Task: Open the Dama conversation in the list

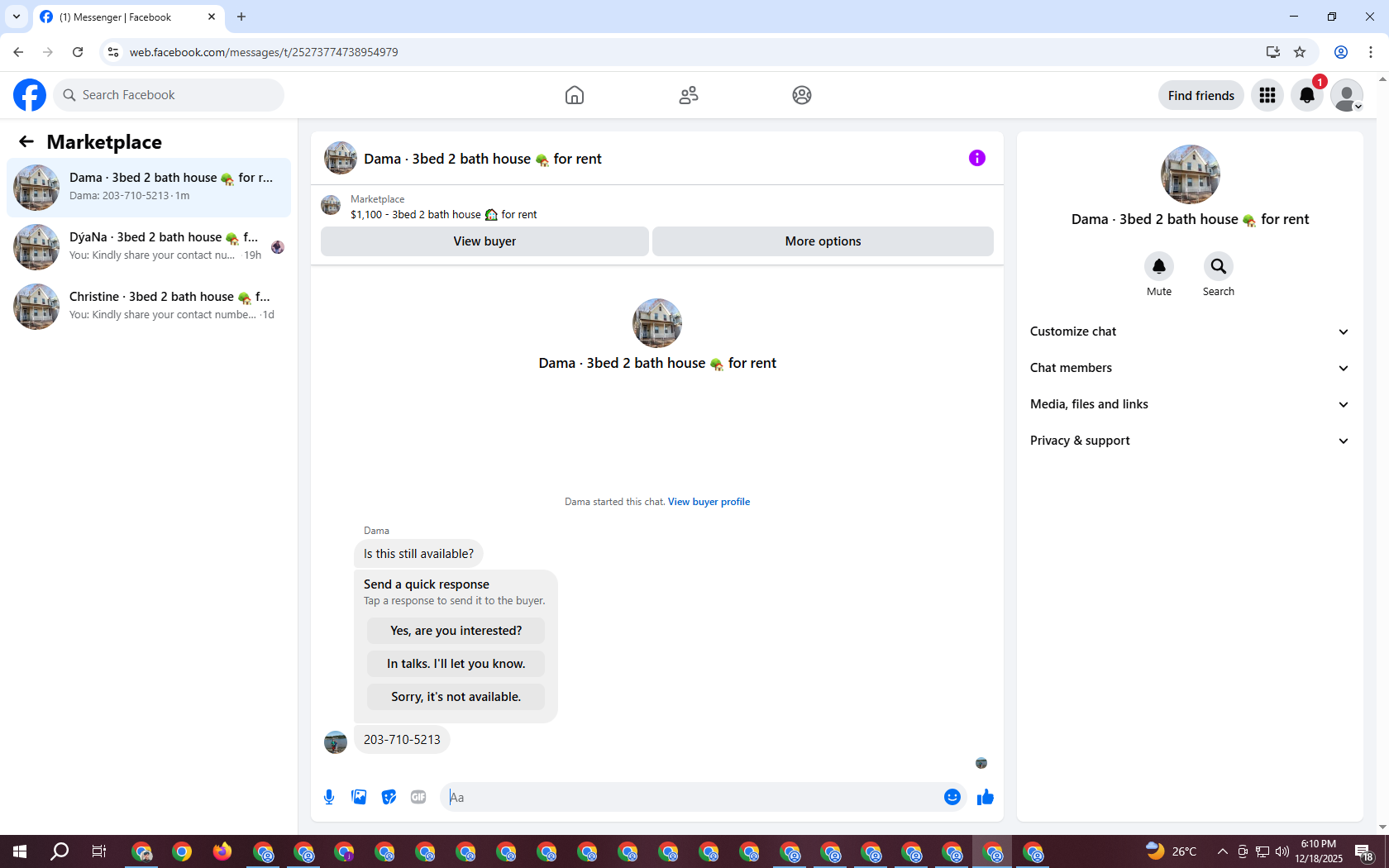Action: tap(149, 188)
